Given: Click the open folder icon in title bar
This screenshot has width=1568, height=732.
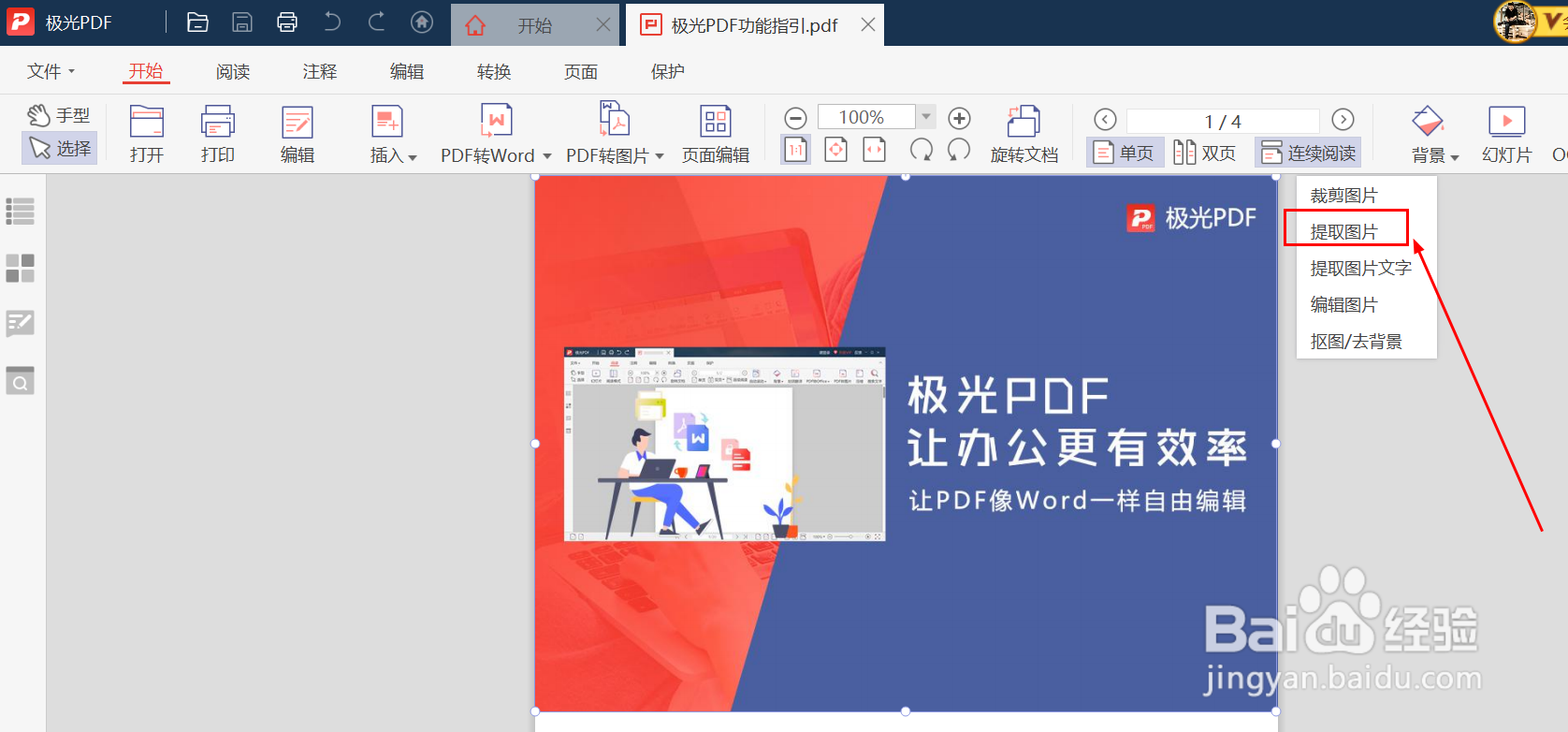Looking at the screenshot, I should tap(197, 22).
